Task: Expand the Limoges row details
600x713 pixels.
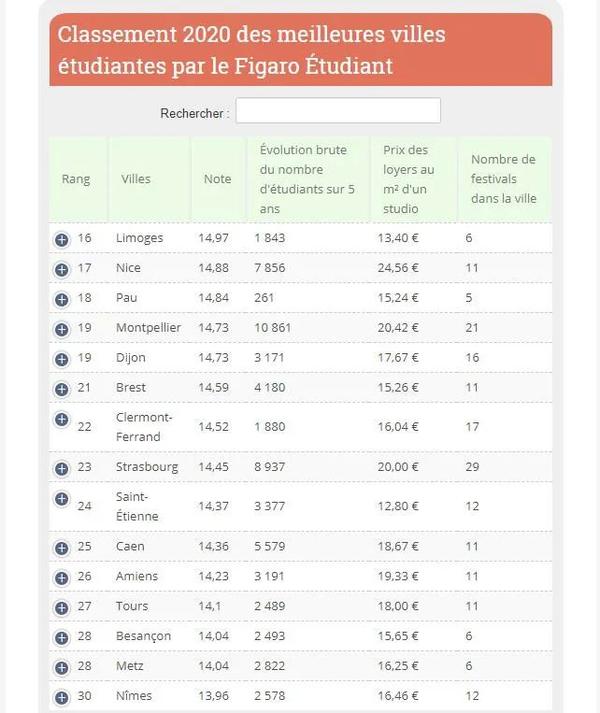Action: [x=61, y=239]
